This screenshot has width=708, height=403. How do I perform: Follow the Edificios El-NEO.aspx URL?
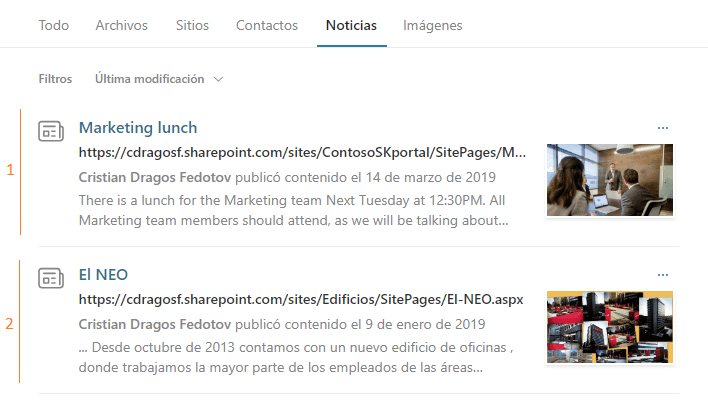[x=301, y=300]
